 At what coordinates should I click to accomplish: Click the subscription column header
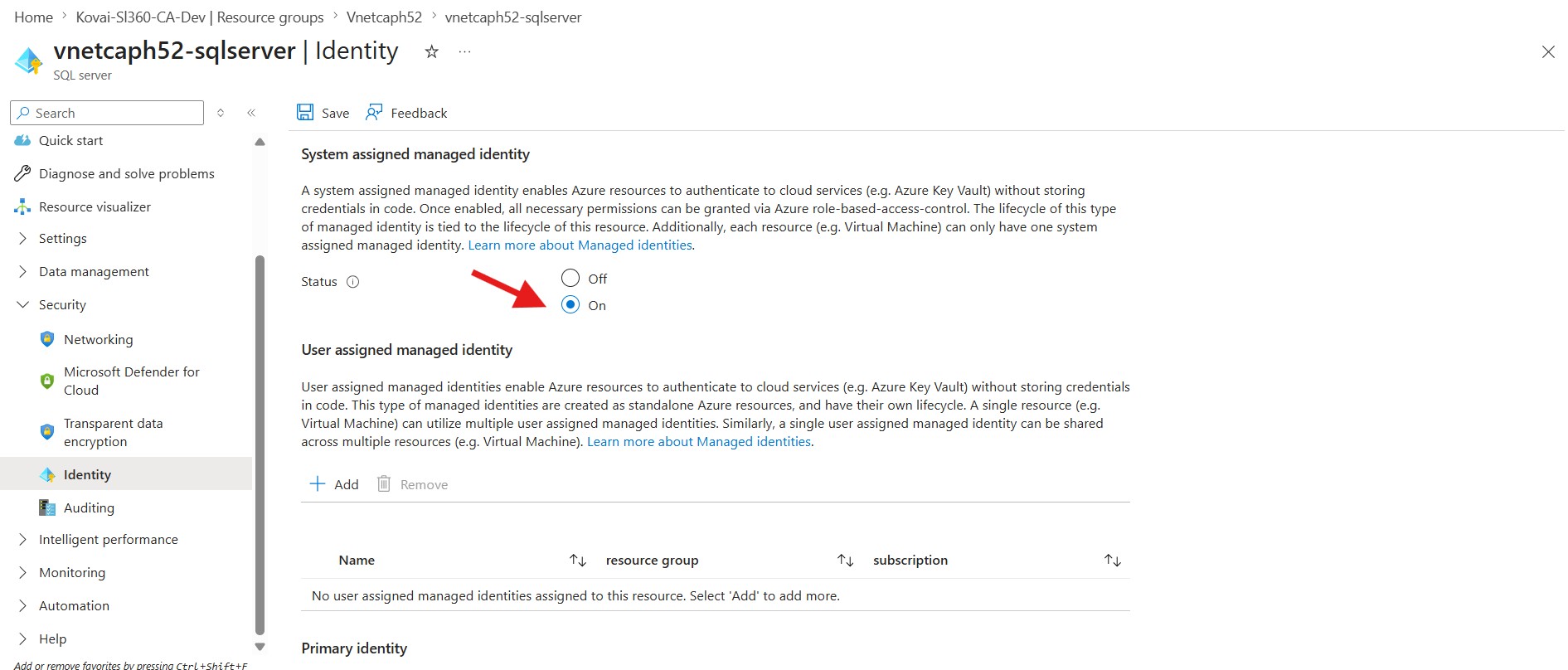tap(910, 561)
